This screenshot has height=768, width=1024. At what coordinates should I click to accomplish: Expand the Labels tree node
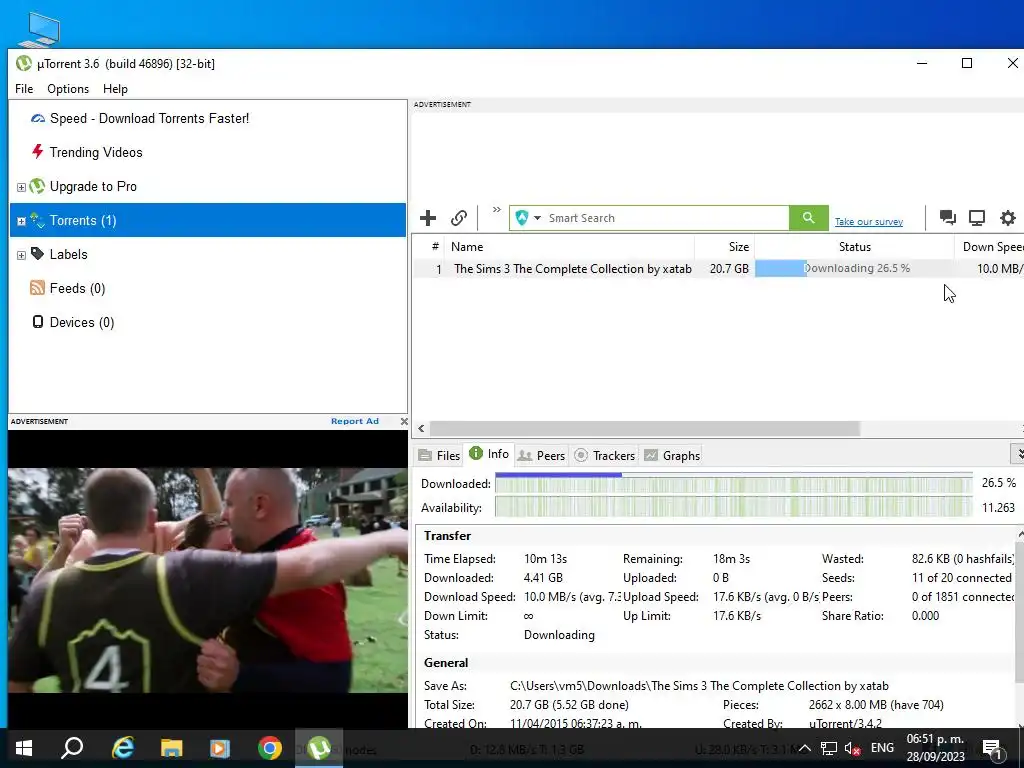(21, 255)
